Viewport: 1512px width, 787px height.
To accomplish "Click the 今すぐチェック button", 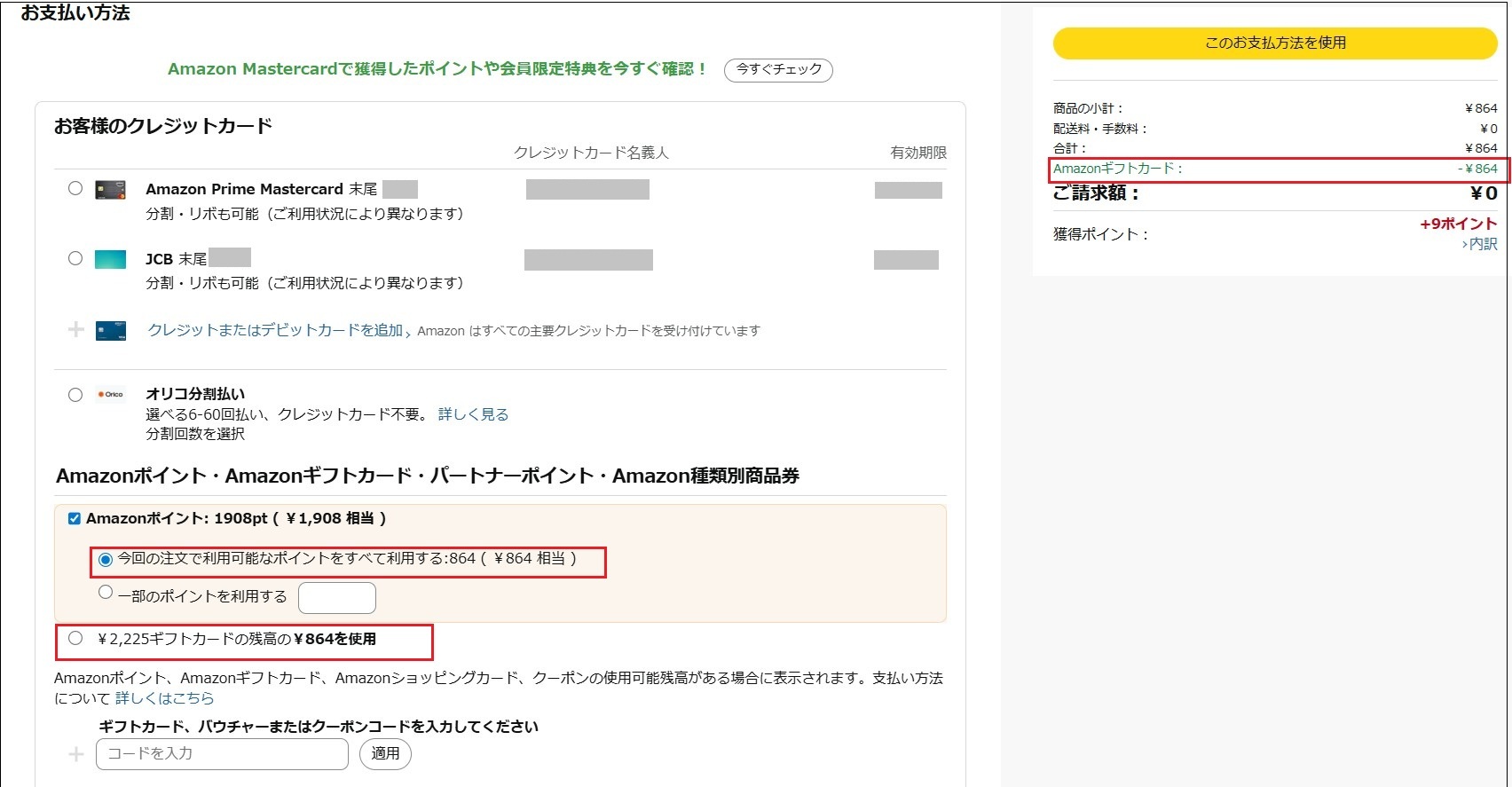I will coord(778,69).
